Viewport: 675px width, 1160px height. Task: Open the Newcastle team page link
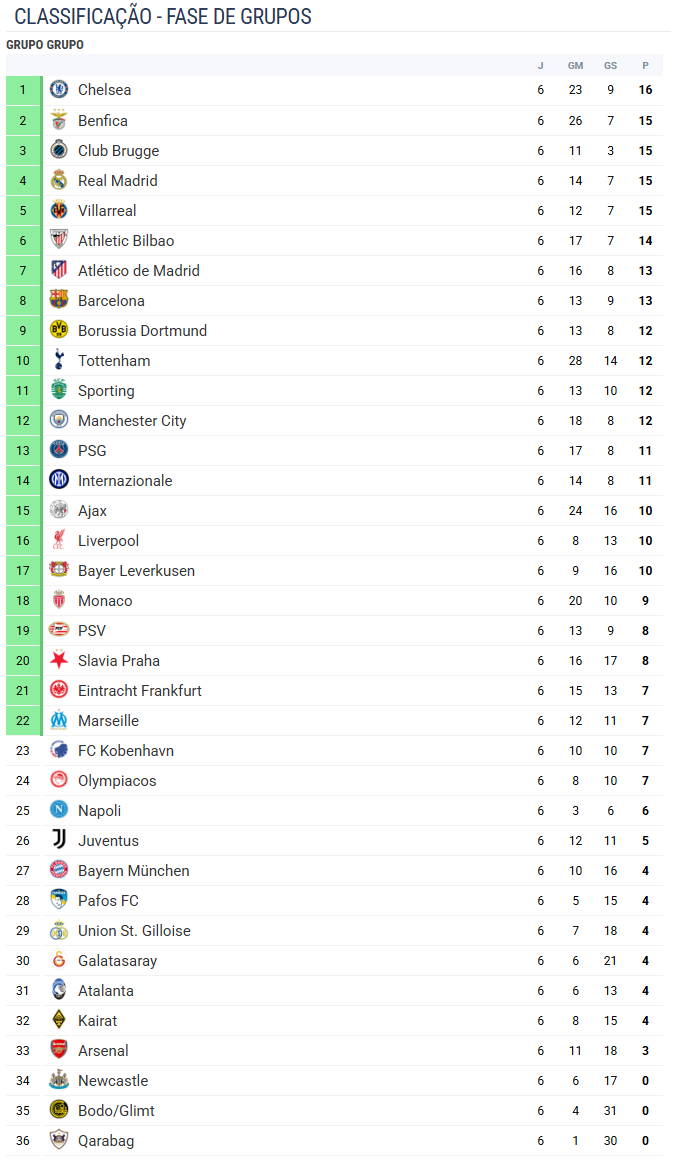tap(113, 1081)
